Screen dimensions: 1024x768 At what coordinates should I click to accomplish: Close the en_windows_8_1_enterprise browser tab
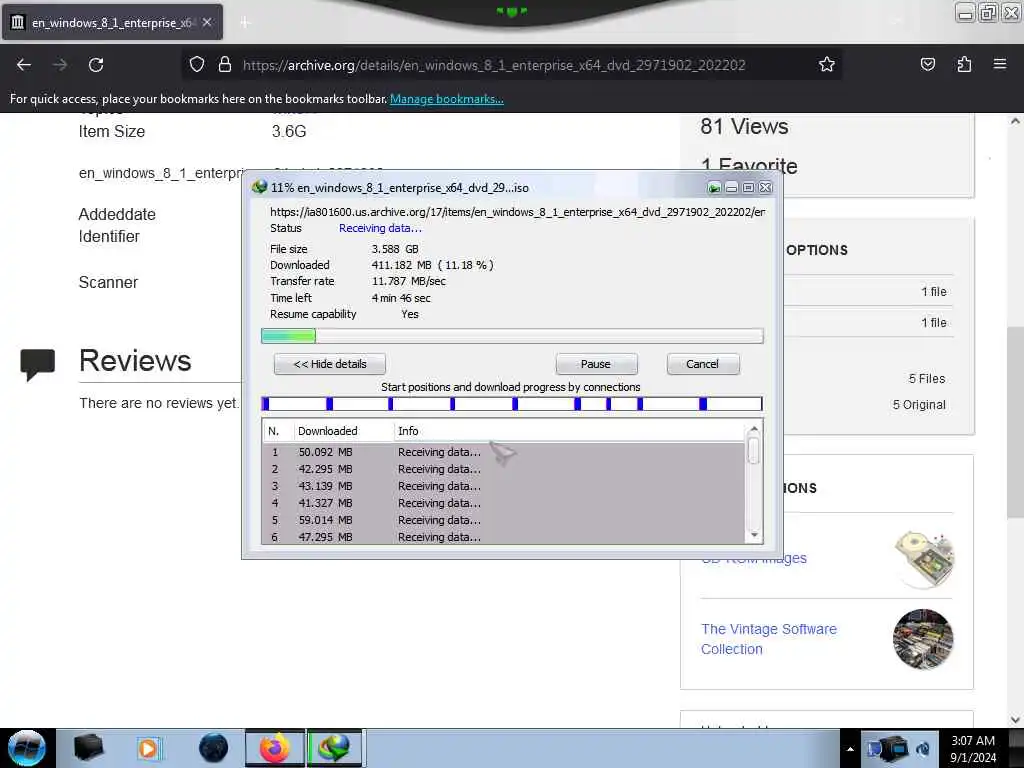click(x=207, y=22)
